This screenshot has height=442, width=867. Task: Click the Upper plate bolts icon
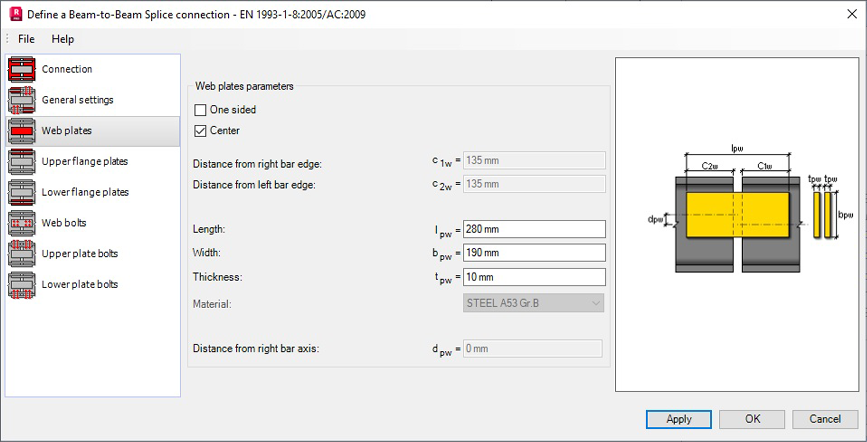point(22,254)
